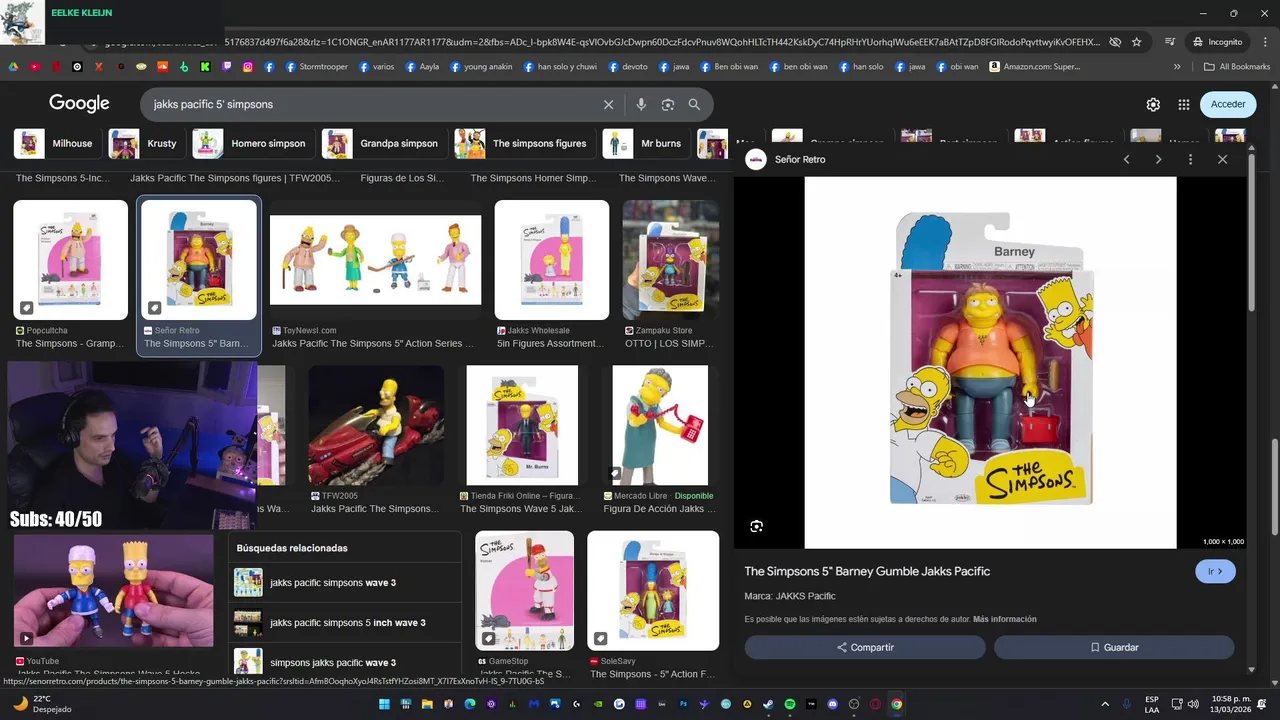Open Incognito profile indicator

pos(1217,42)
